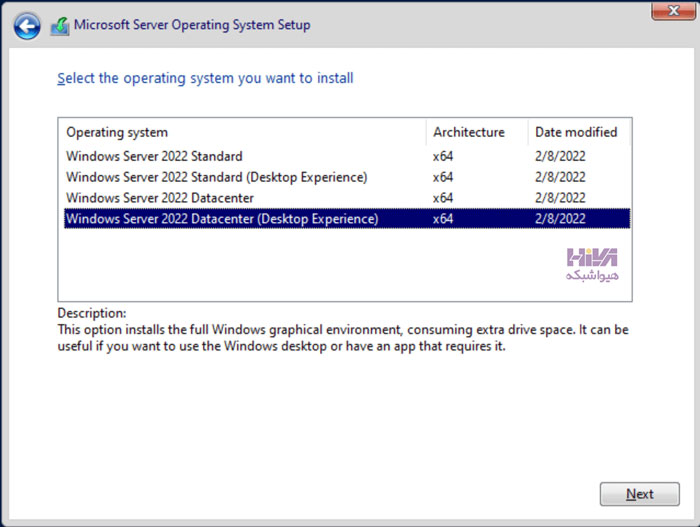Click the Next button

(639, 494)
